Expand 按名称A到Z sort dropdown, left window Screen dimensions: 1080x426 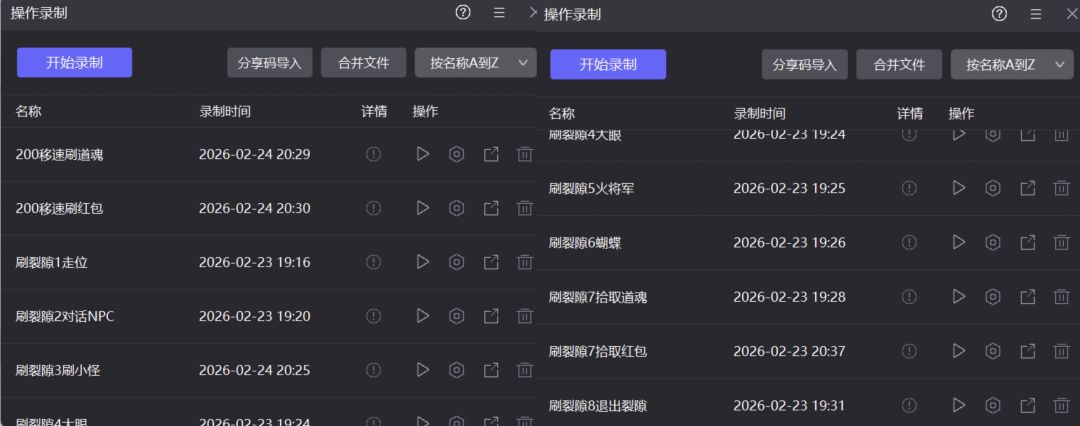pyautogui.click(x=475, y=63)
